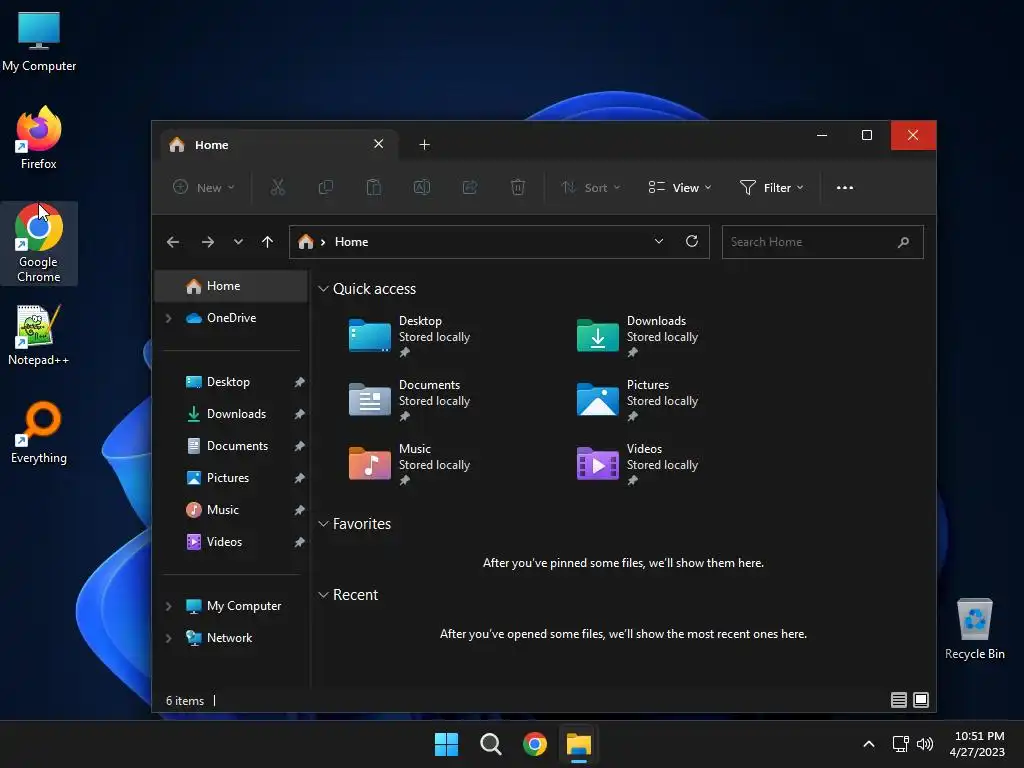Expand Network in navigation pane
Screen dimensions: 1024x768
click(168, 638)
